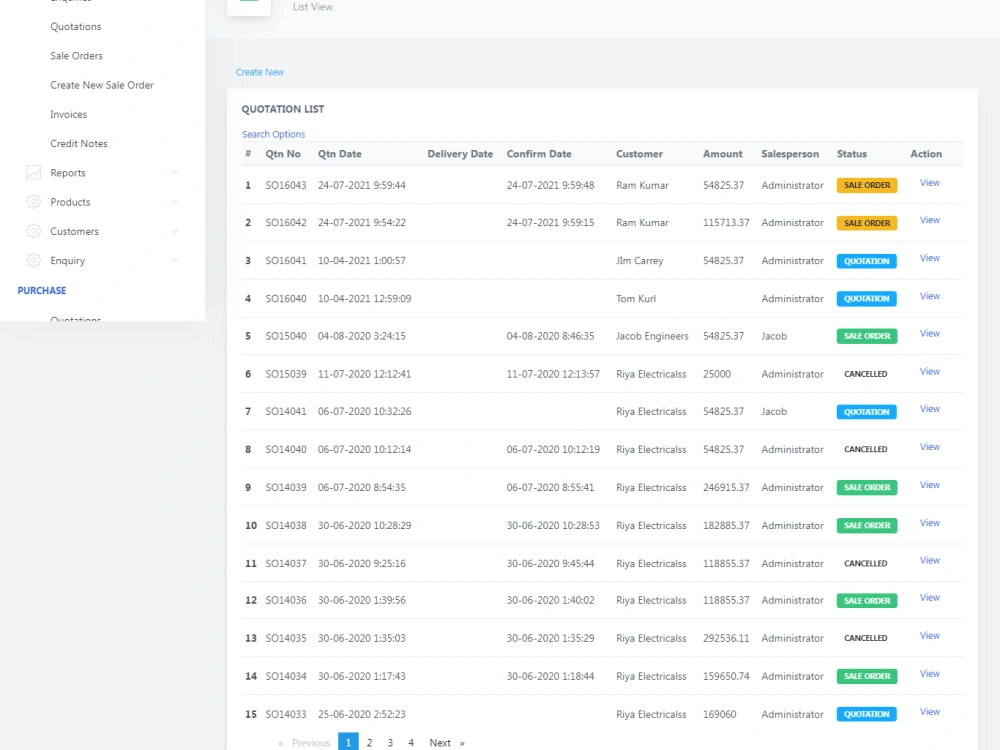1000x750 pixels.
Task: Select the Reports sidebar label
Action: [68, 173]
